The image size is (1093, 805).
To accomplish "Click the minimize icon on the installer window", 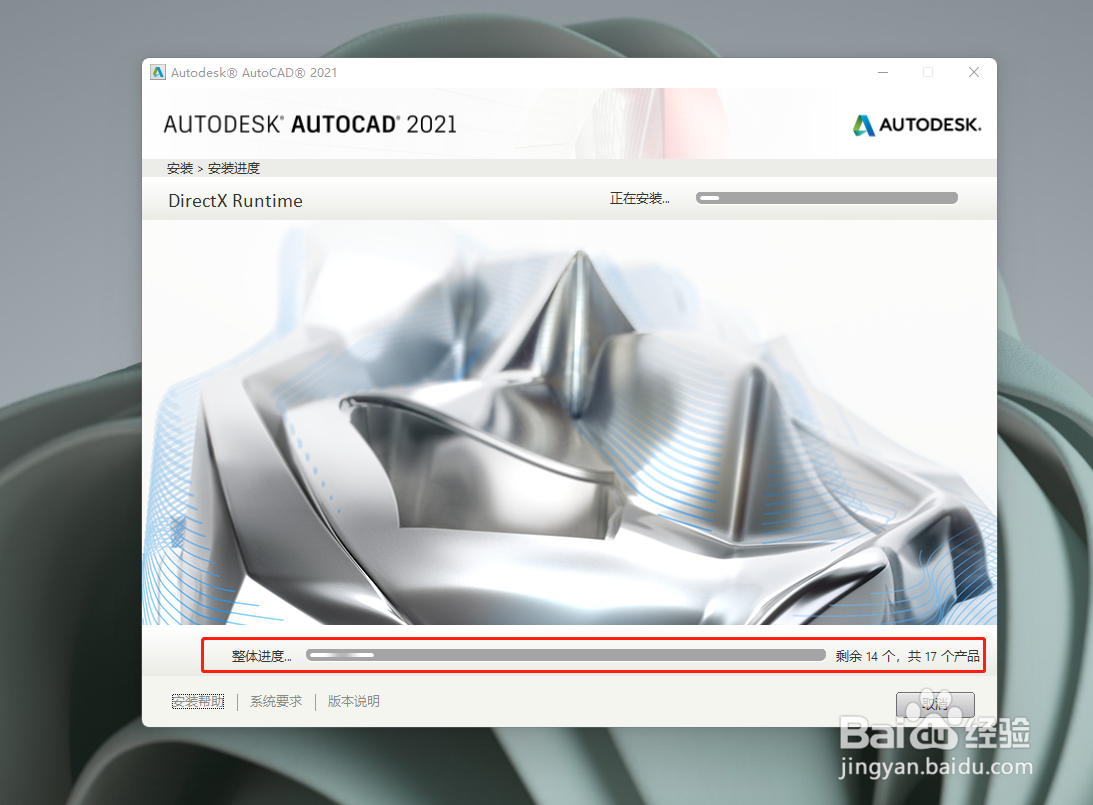I will point(882,71).
